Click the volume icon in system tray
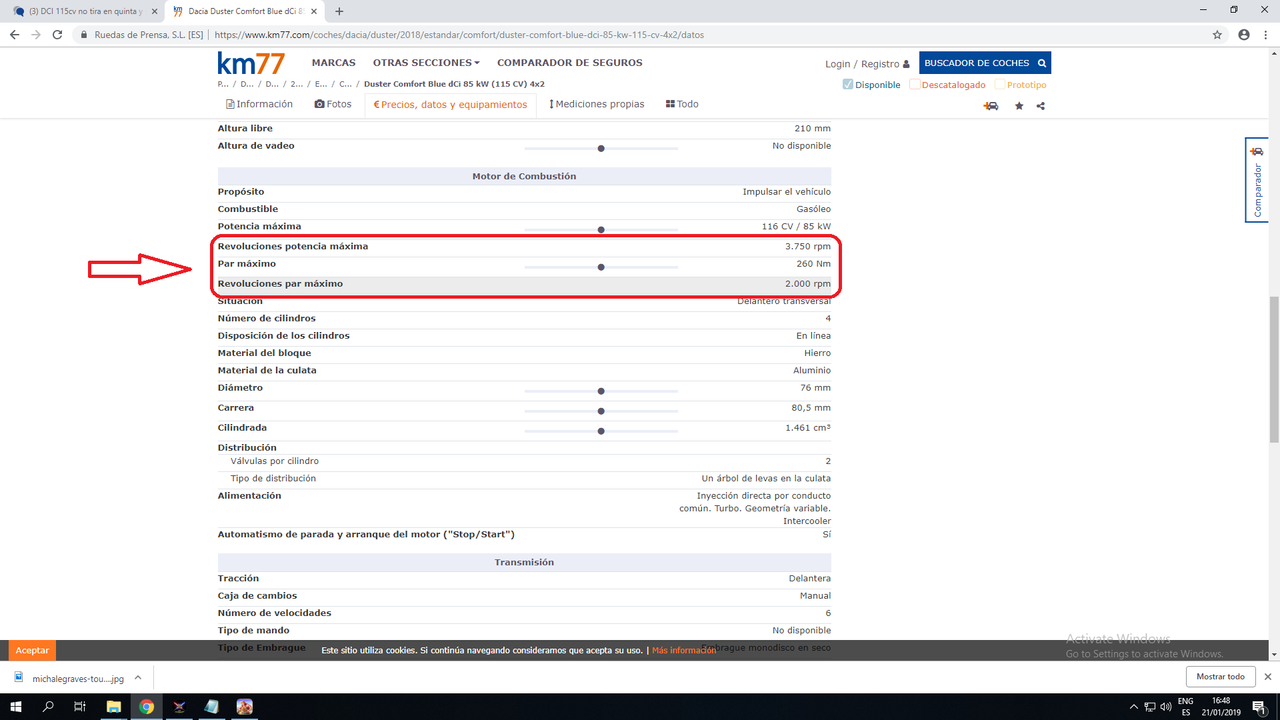The image size is (1280, 720). click(x=1166, y=706)
